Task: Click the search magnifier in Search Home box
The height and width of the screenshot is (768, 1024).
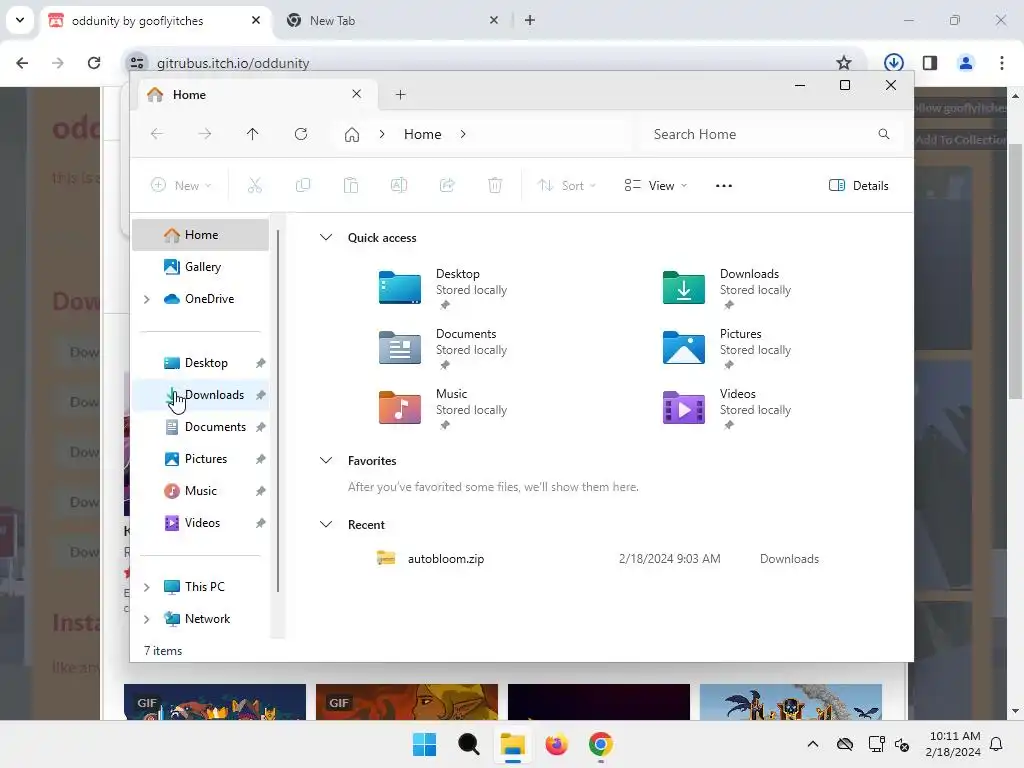Action: tap(884, 134)
